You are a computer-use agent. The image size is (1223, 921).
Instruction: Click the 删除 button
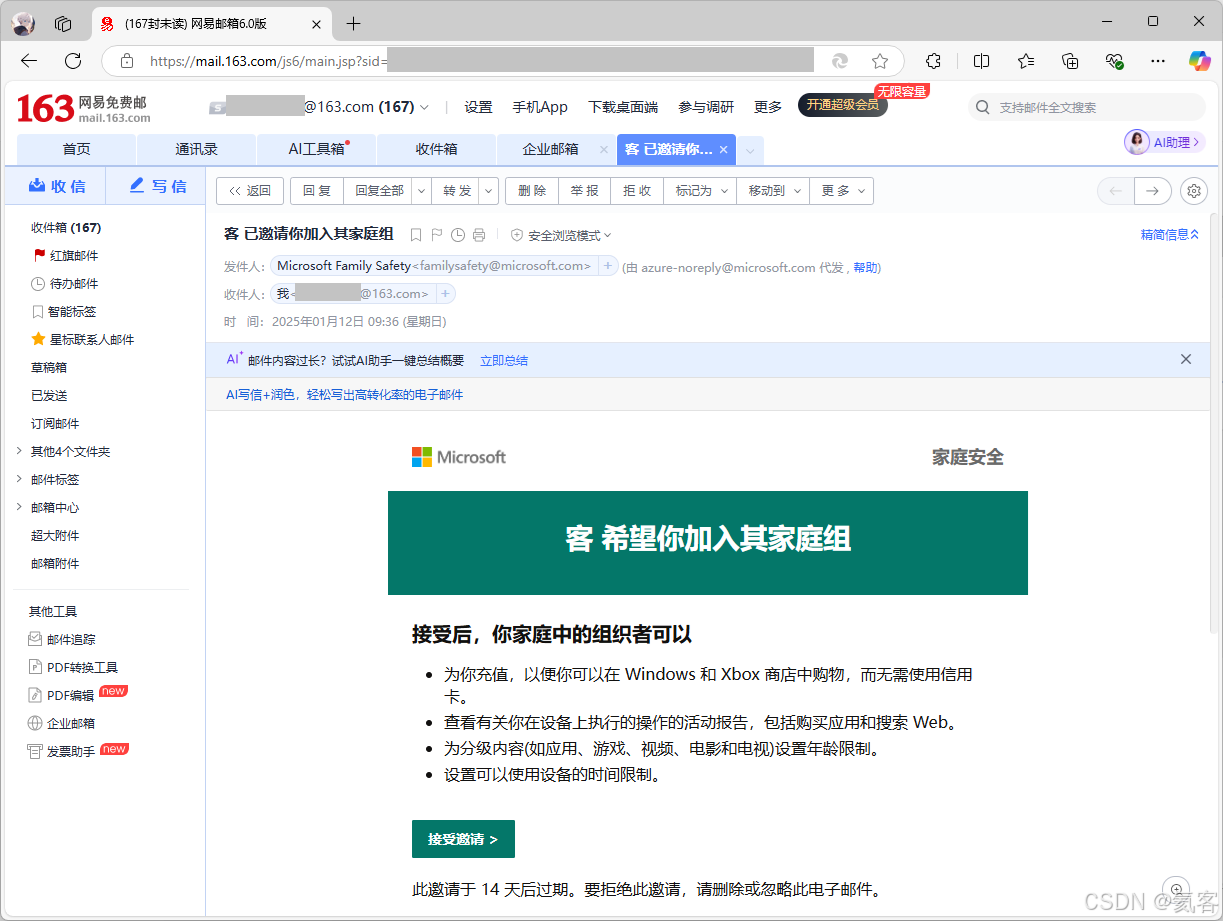532,191
